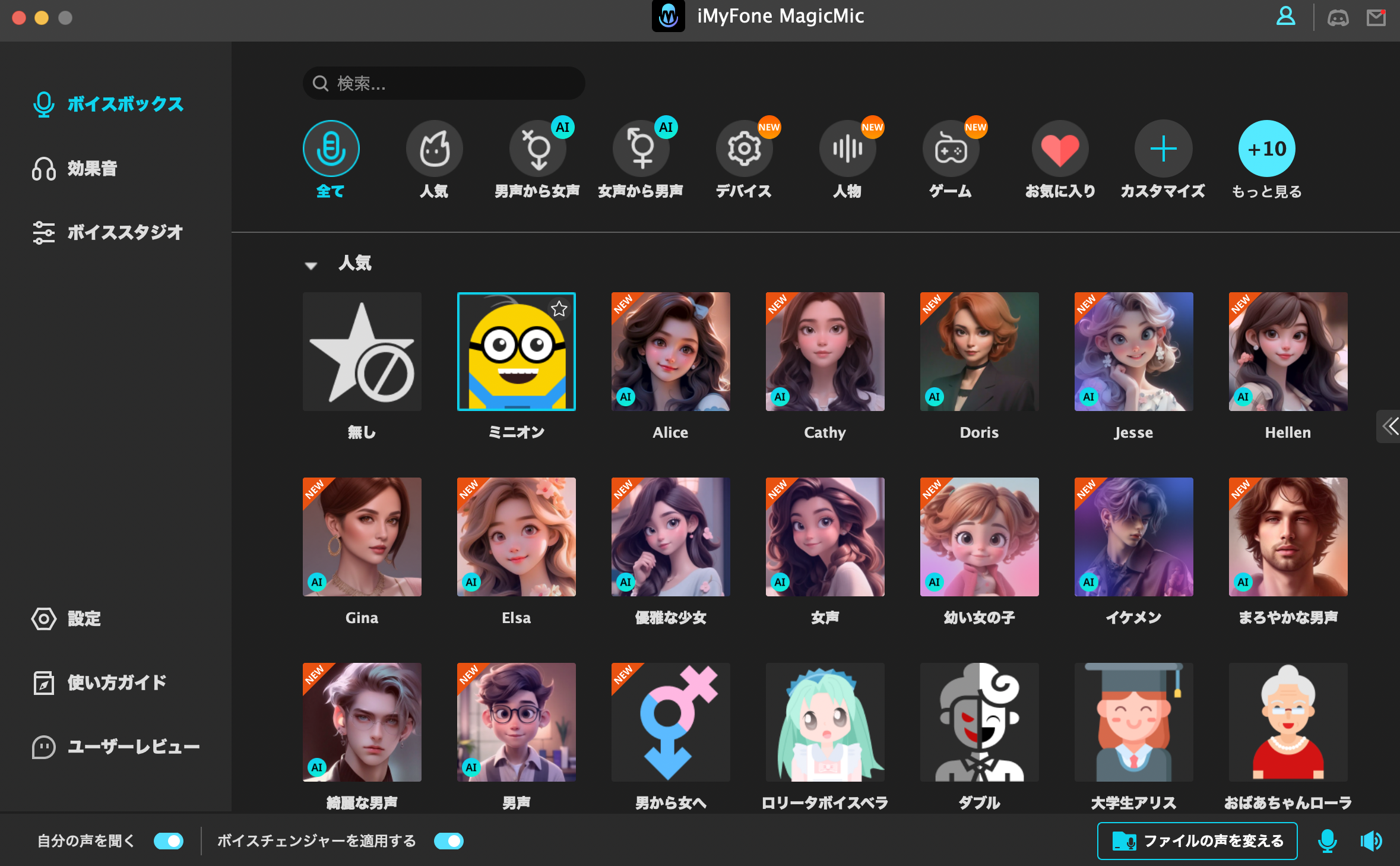Viewport: 1400px width, 866px height.
Task: Open the mail messages icon
Action: (x=1376, y=18)
